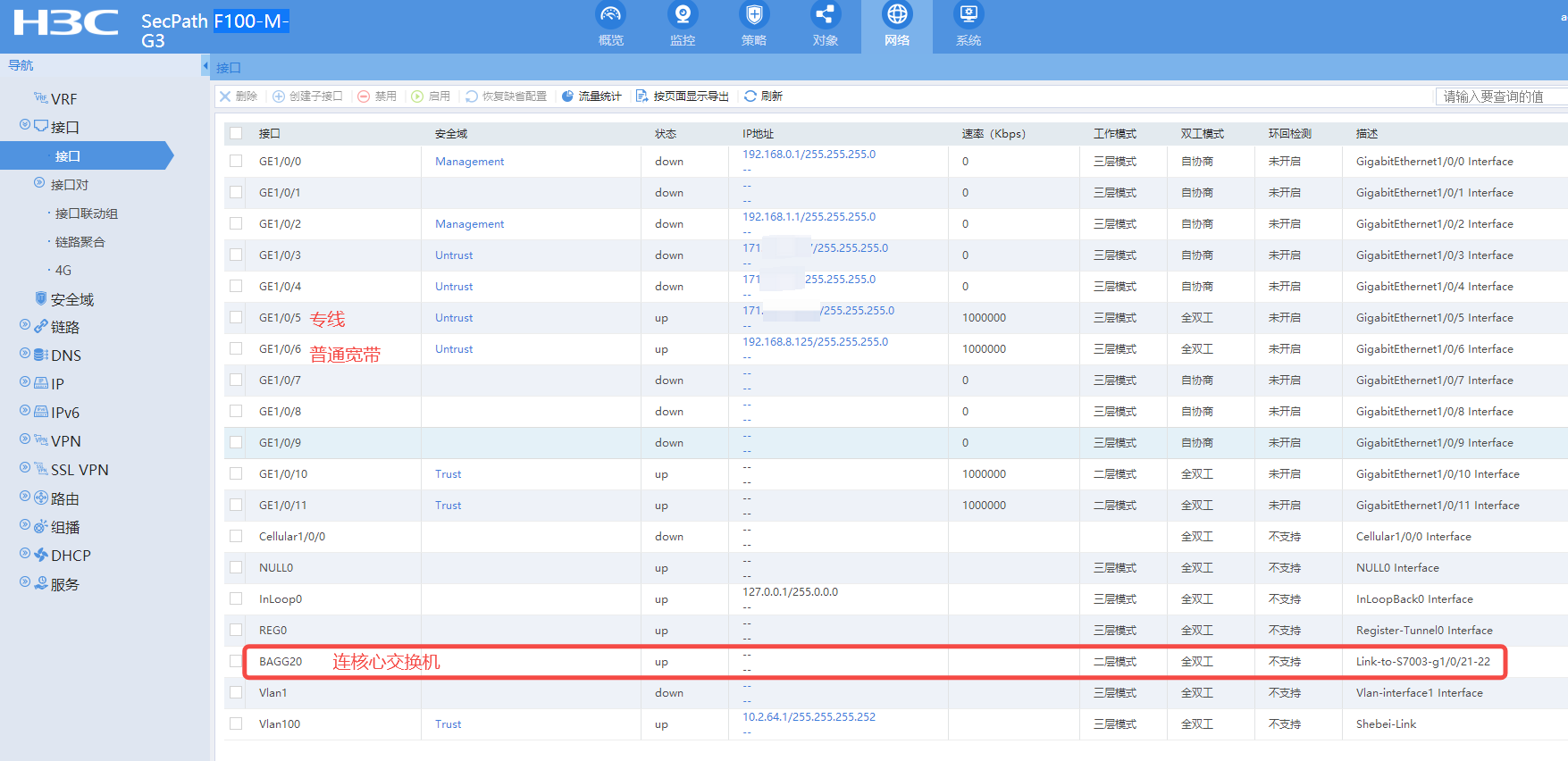Screen dimensions: 1568x761
Task: Open the 系统 system icon
Action: click(x=968, y=15)
